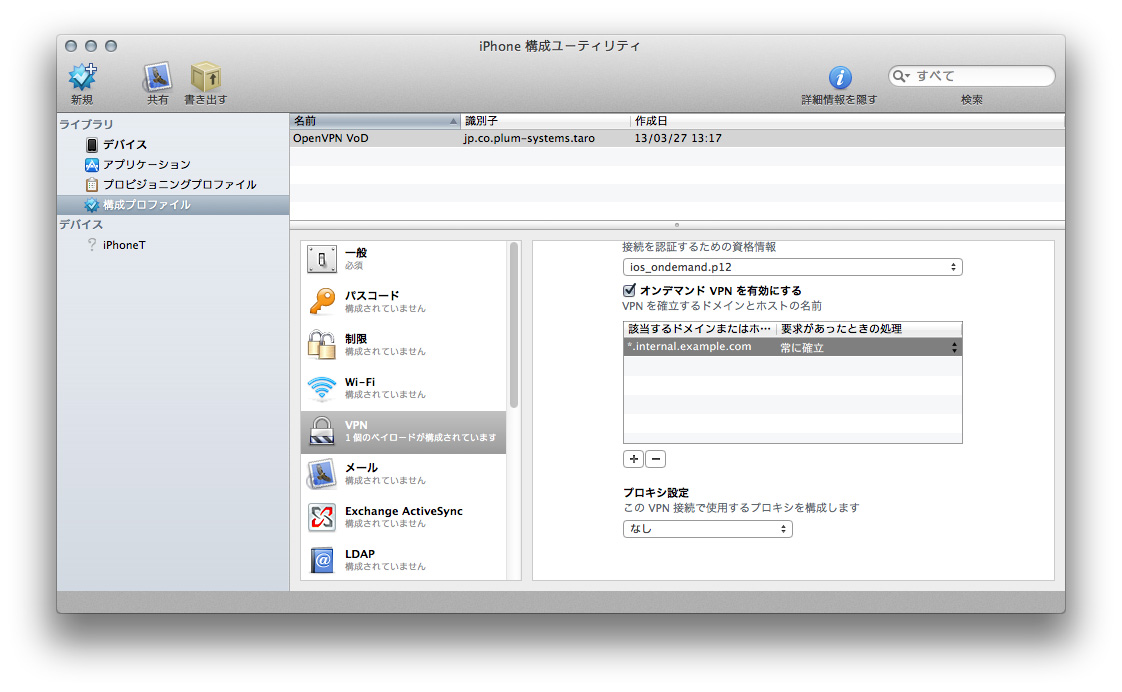
Task: Click the window close button
Action: click(71, 46)
